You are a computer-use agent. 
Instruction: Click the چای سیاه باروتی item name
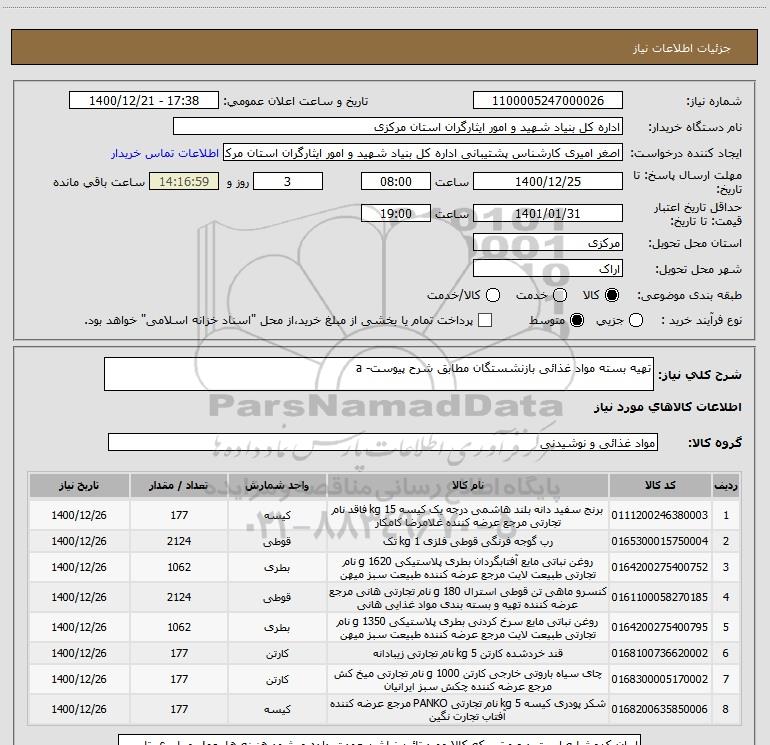coord(468,680)
